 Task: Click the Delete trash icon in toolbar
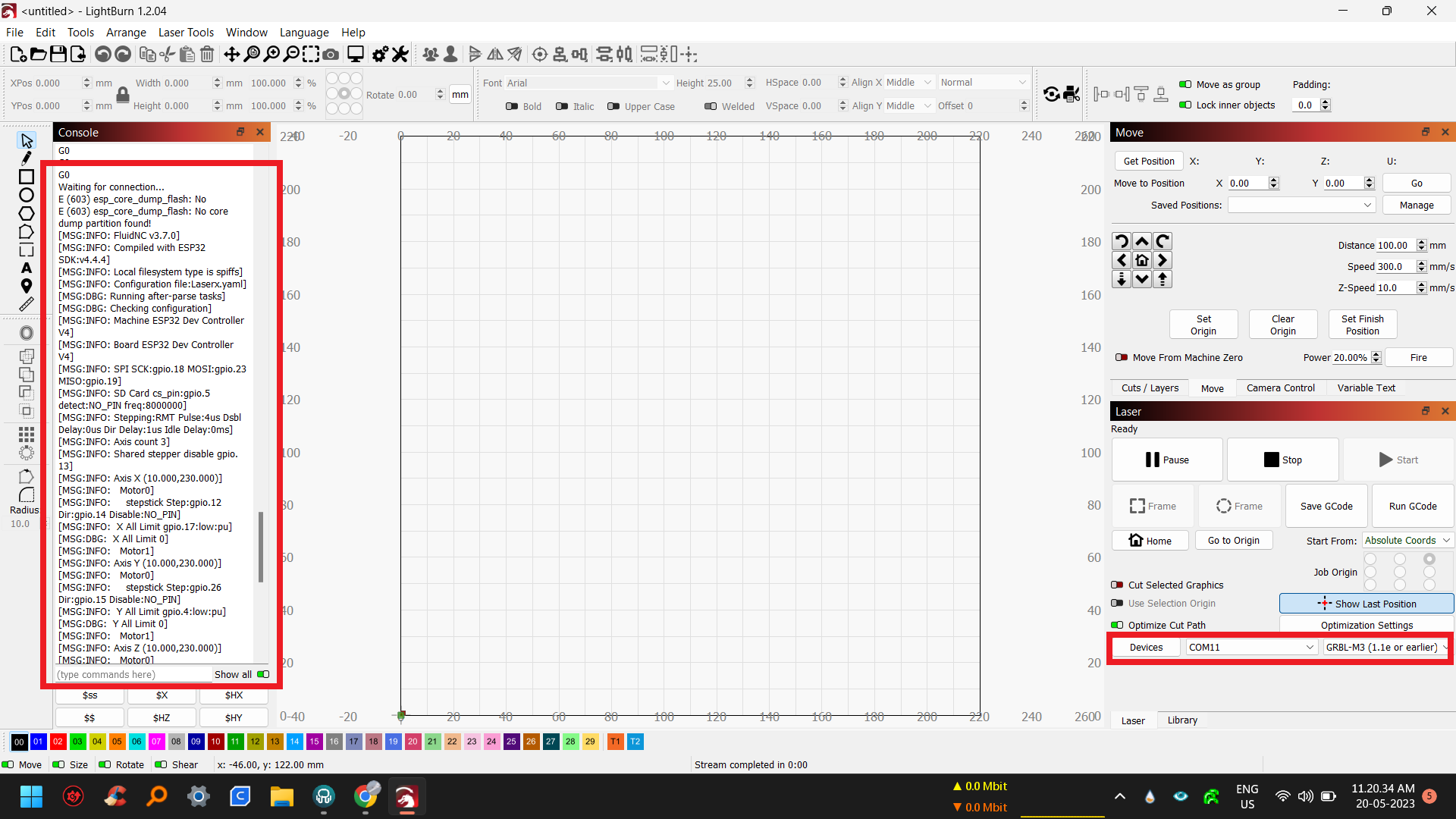tap(207, 55)
